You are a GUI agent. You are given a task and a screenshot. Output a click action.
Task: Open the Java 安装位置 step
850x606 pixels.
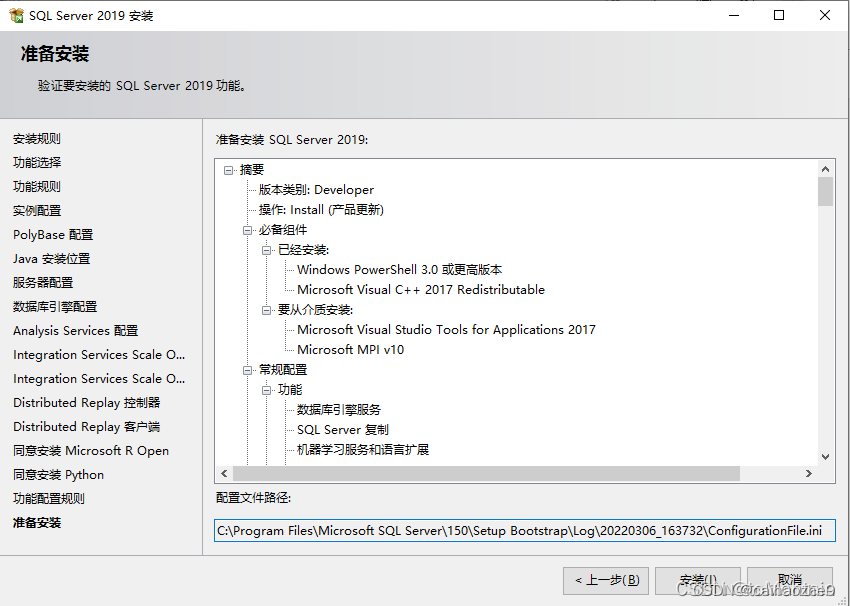(x=54, y=258)
